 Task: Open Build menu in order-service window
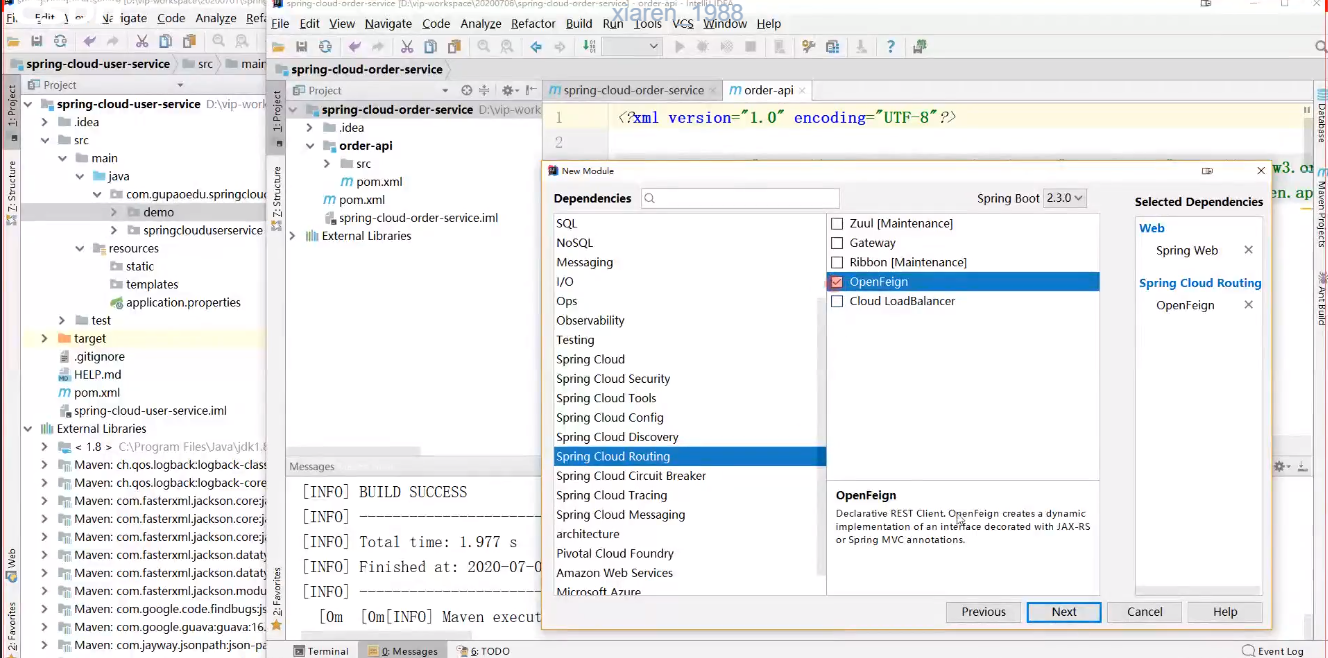tap(579, 24)
